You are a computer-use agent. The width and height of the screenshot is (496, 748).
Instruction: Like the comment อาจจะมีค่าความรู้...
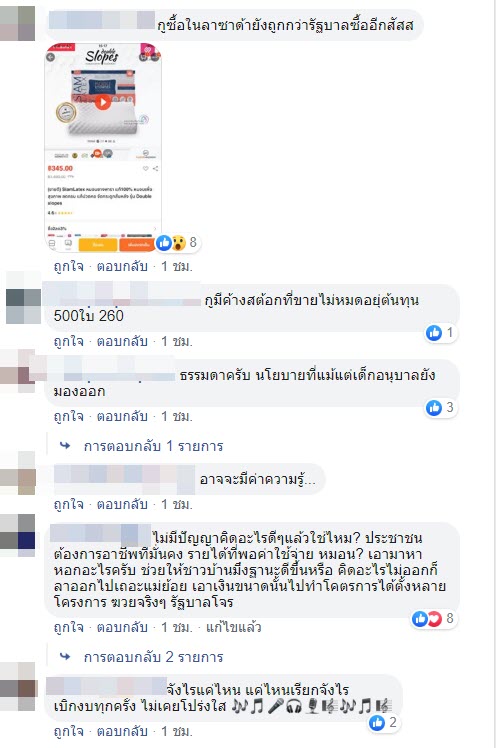pos(68,504)
